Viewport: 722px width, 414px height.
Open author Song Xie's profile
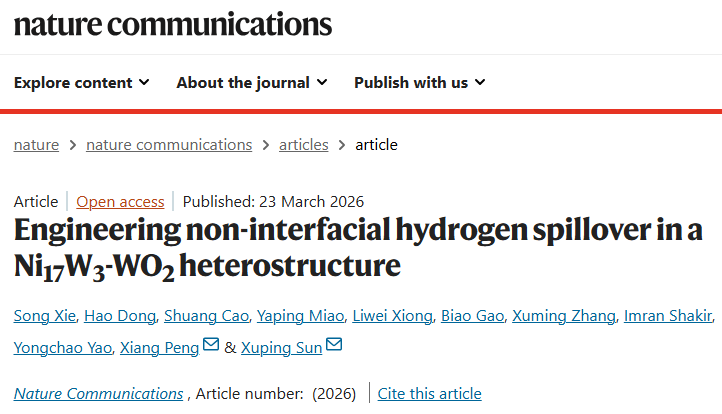43,317
